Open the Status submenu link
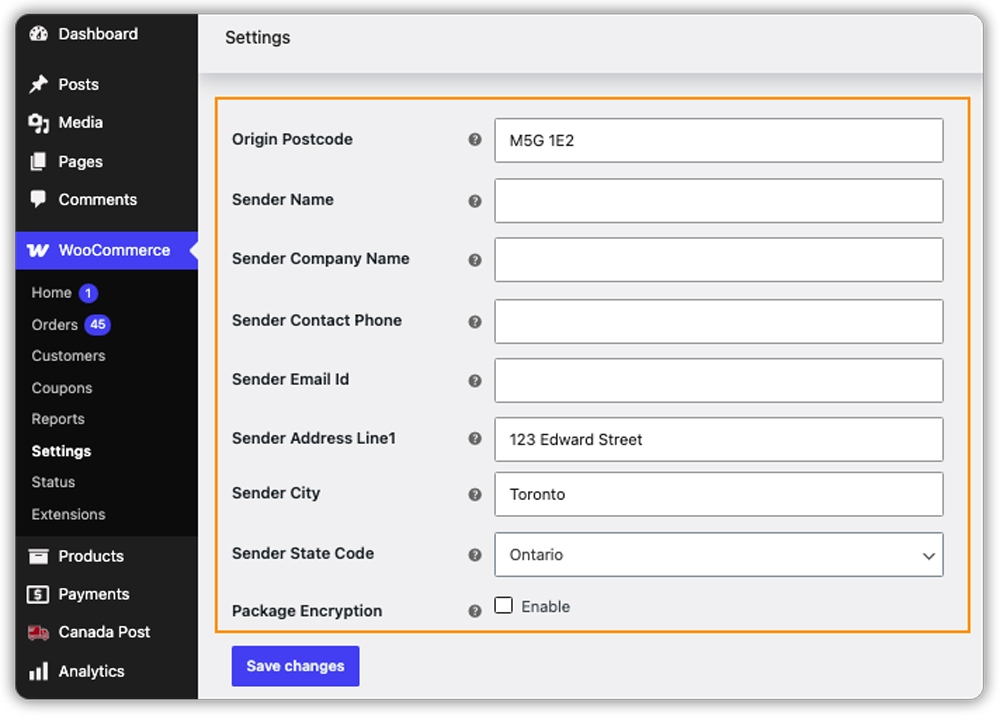This screenshot has height=716, width=1000. point(54,482)
